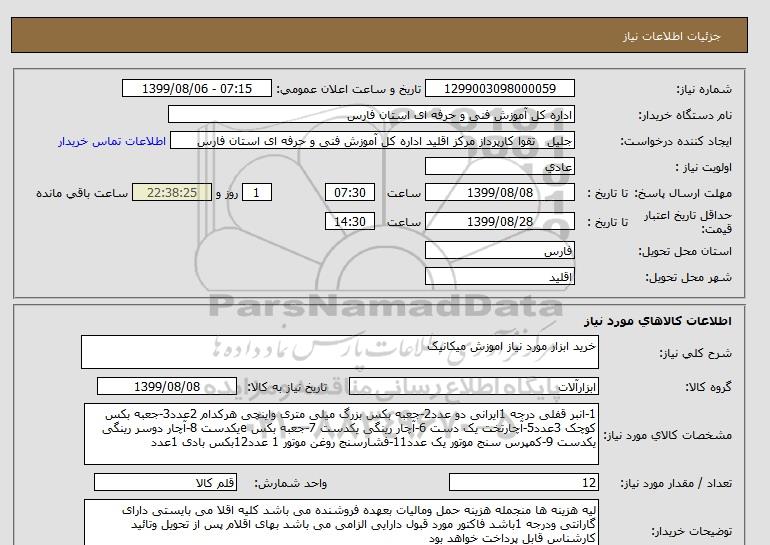Click the goods need date field 1399/08/08
The height and width of the screenshot is (545, 770).
(x=167, y=387)
